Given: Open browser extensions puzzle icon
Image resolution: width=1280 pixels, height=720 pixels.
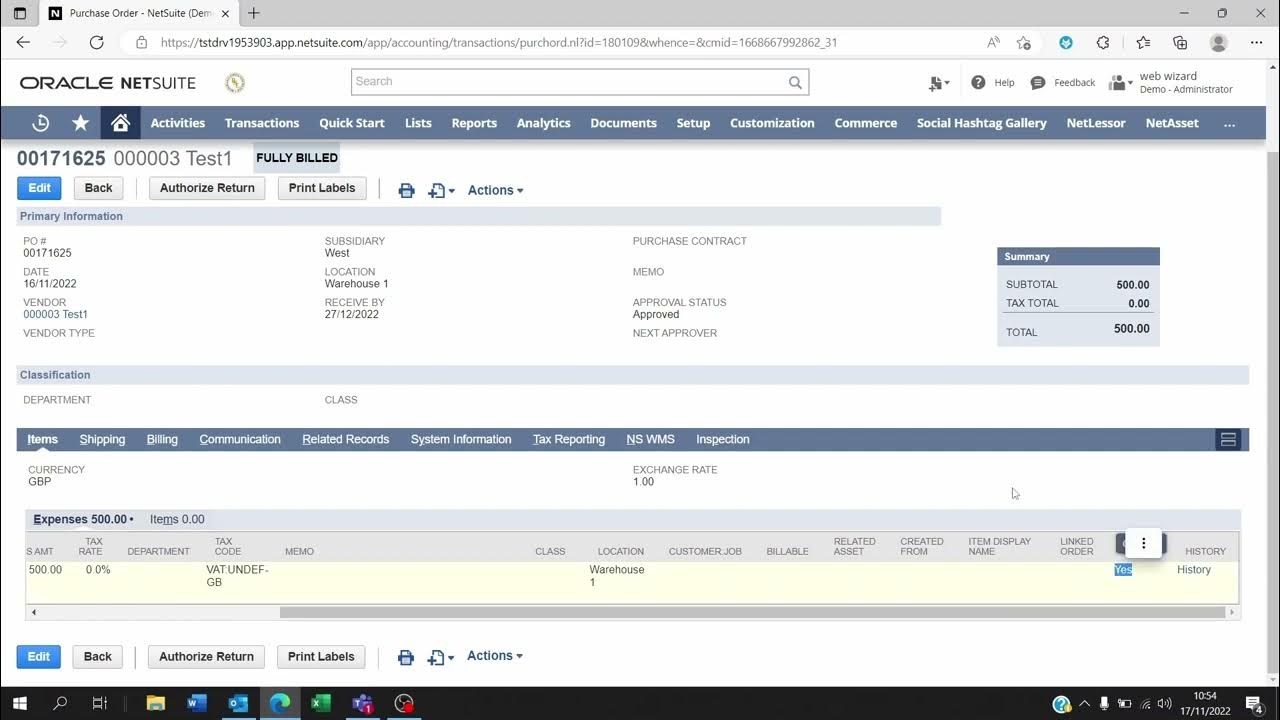Looking at the screenshot, I should [1103, 42].
